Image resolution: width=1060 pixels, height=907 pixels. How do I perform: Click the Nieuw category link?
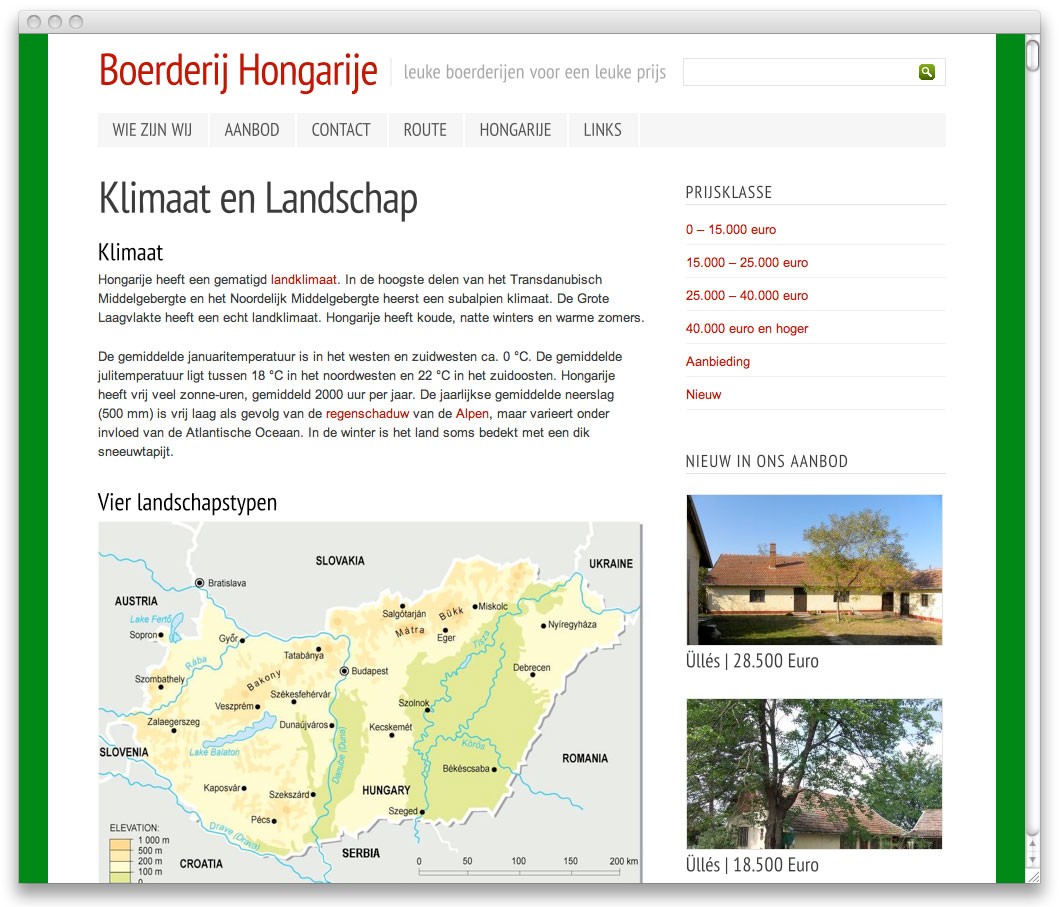(703, 395)
